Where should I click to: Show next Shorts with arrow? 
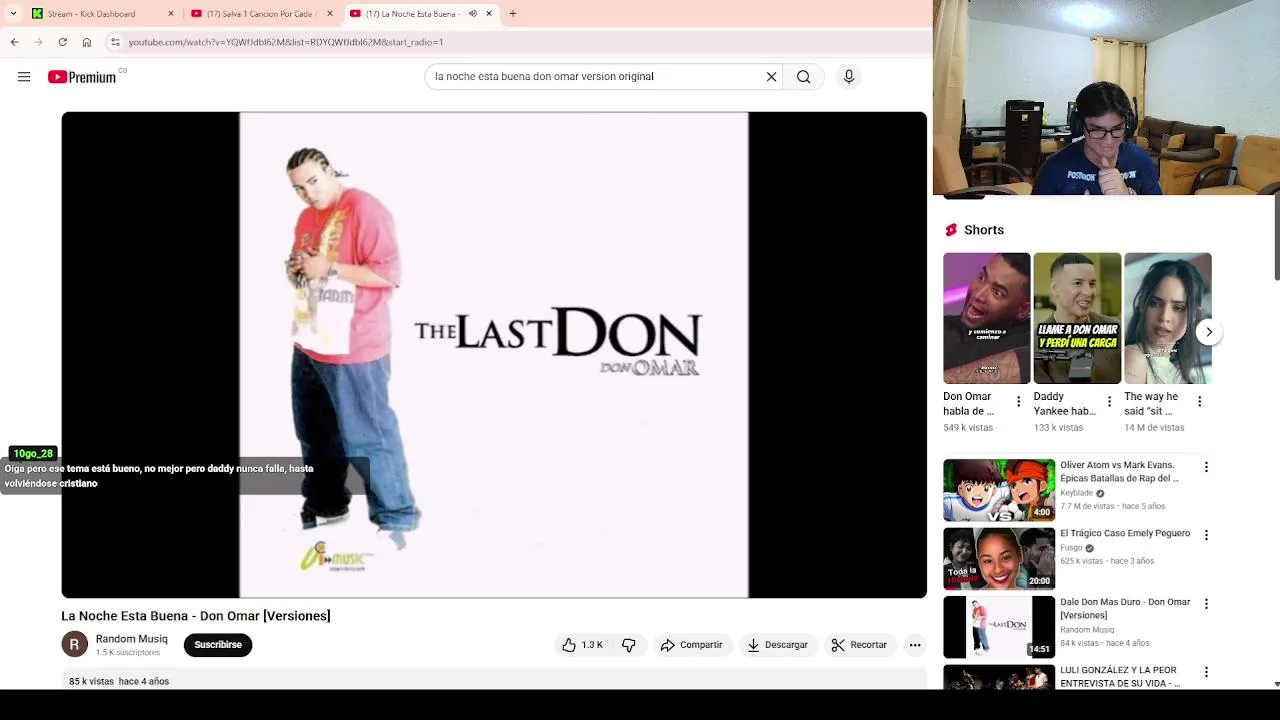pyautogui.click(x=1209, y=332)
